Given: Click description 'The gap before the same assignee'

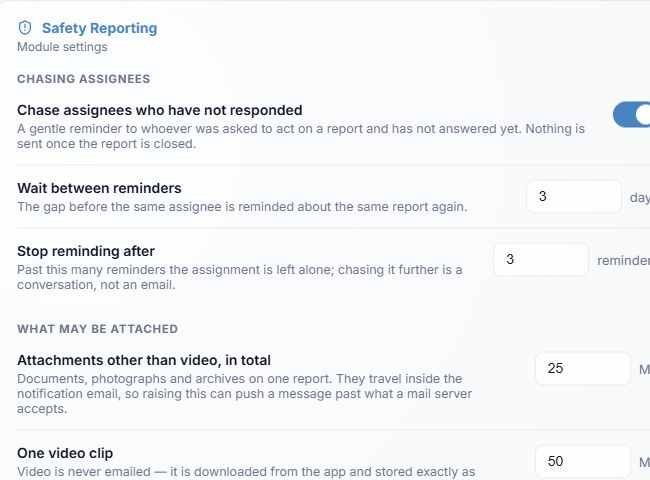Looking at the screenshot, I should 242,207.
